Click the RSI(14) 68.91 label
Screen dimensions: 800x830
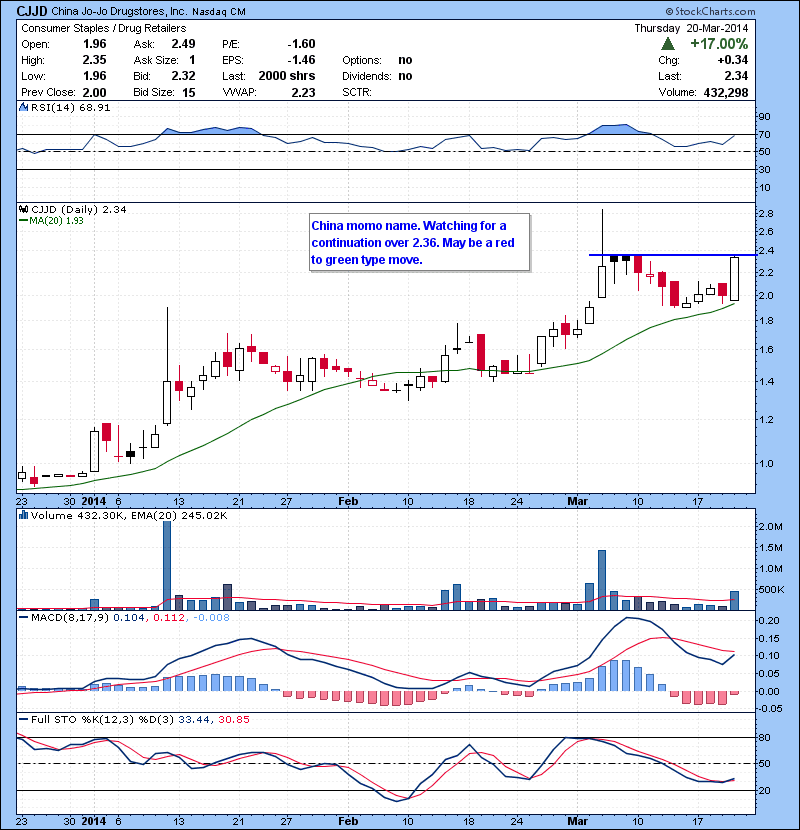(x=70, y=107)
